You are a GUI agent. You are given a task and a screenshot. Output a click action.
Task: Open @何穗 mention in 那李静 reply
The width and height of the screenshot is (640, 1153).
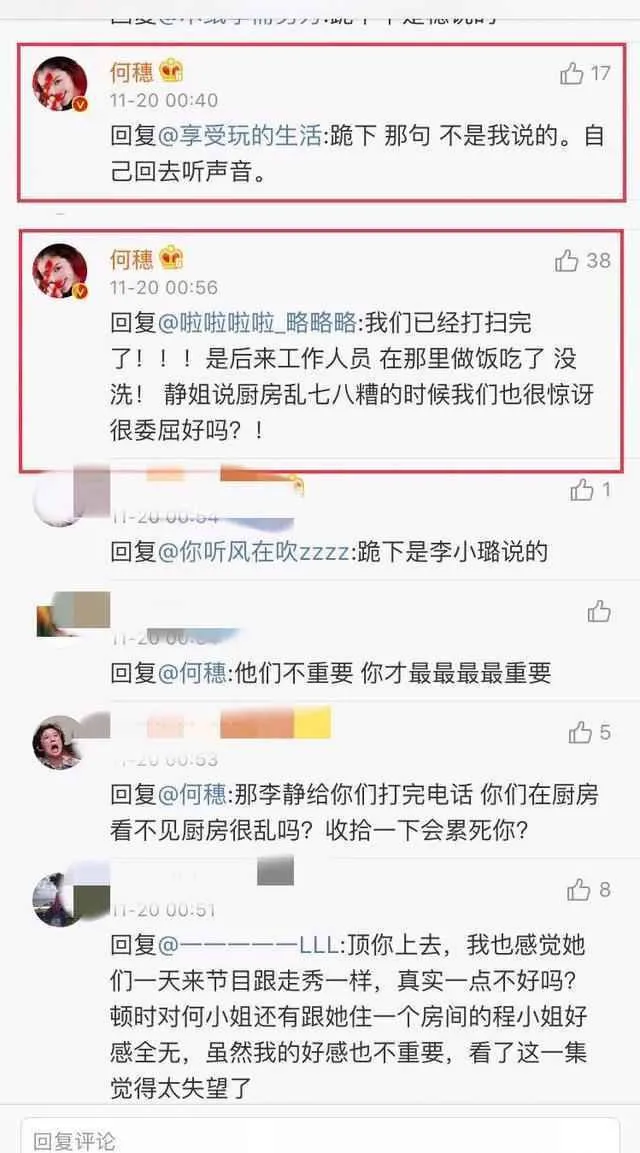point(191,795)
